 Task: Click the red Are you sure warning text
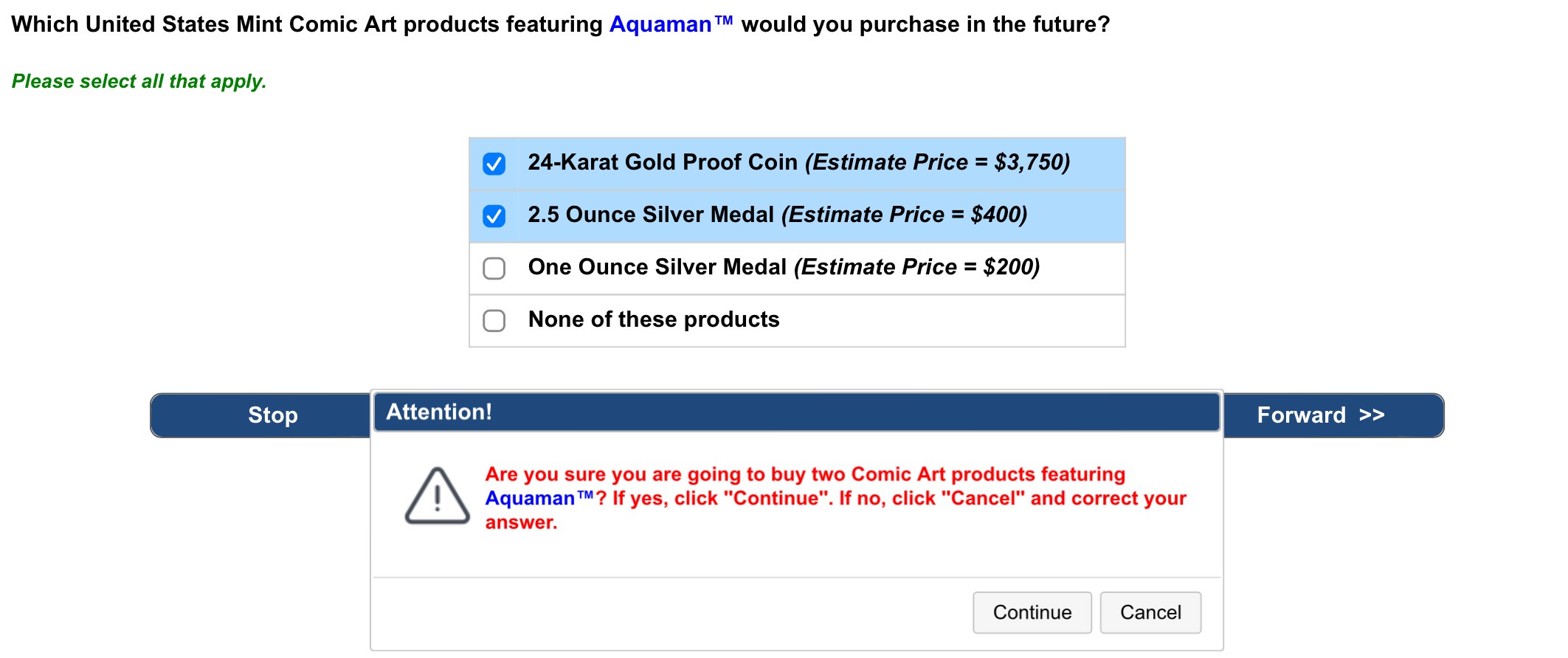[804, 474]
